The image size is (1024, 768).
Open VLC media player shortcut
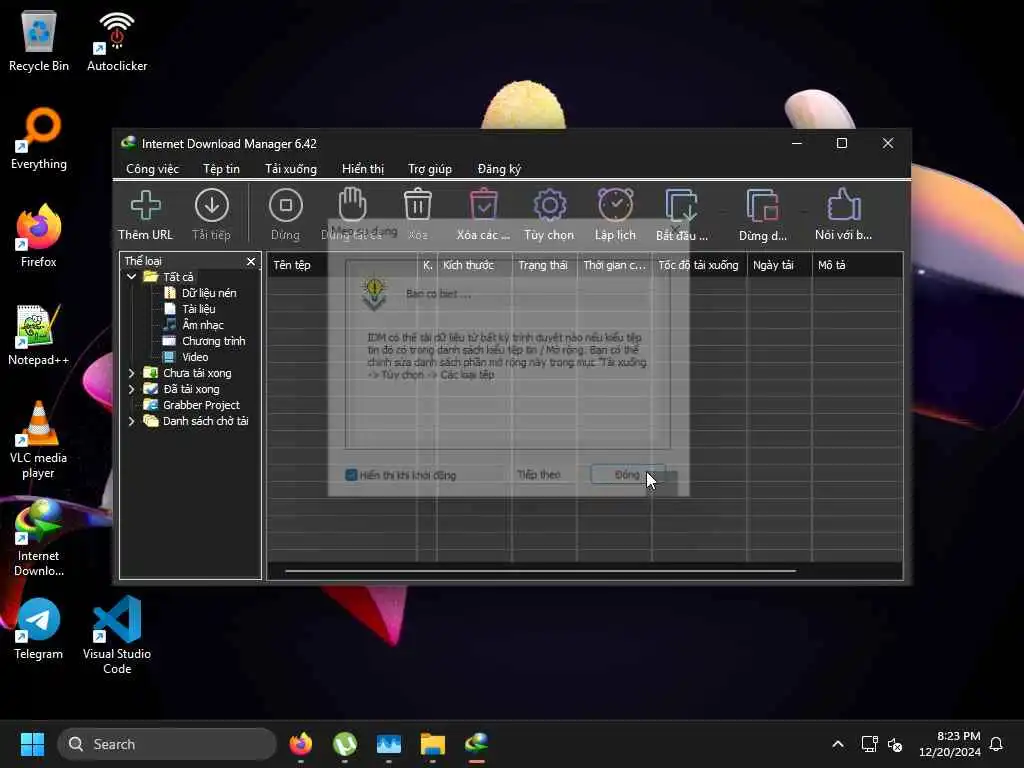pyautogui.click(x=39, y=440)
